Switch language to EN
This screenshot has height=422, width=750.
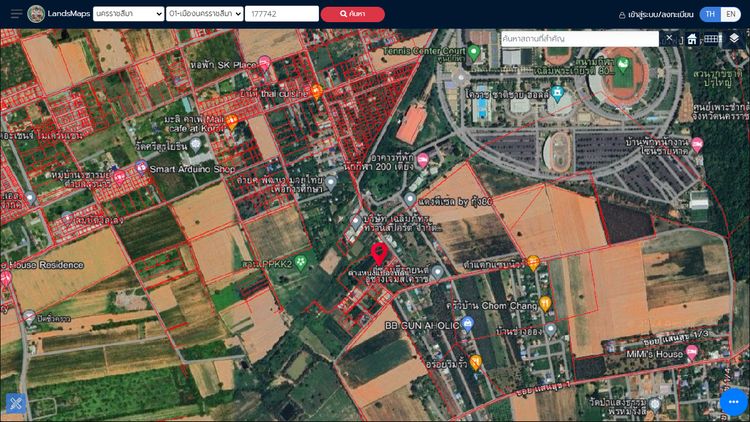731,14
